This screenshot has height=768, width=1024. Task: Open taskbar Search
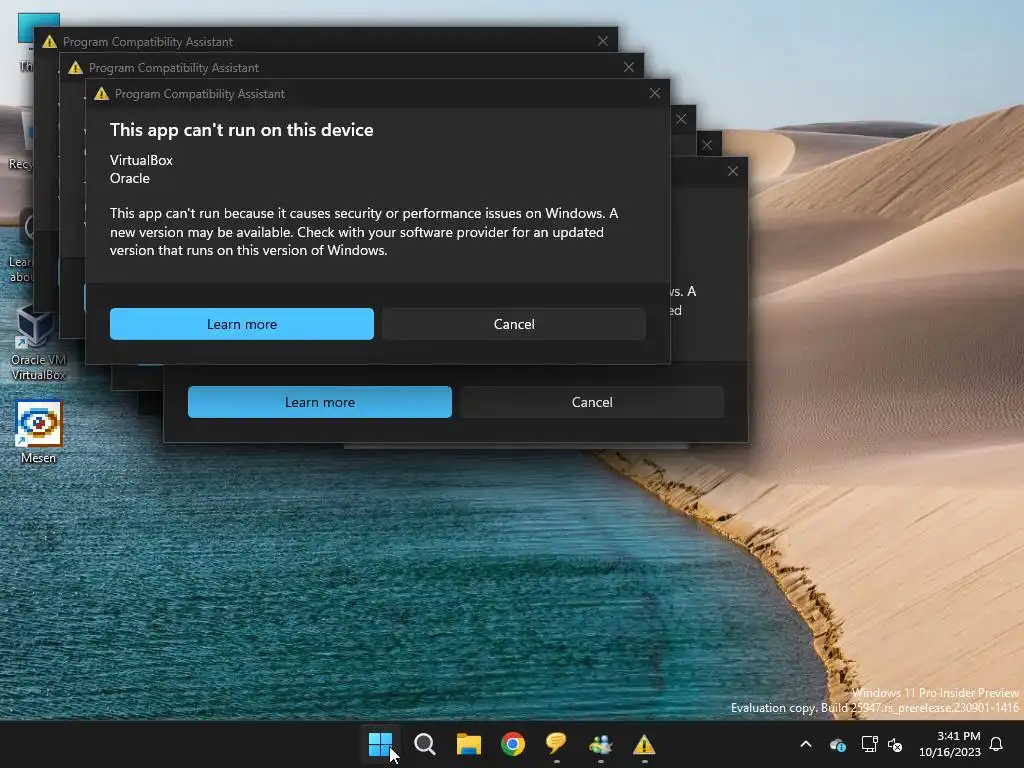click(424, 744)
